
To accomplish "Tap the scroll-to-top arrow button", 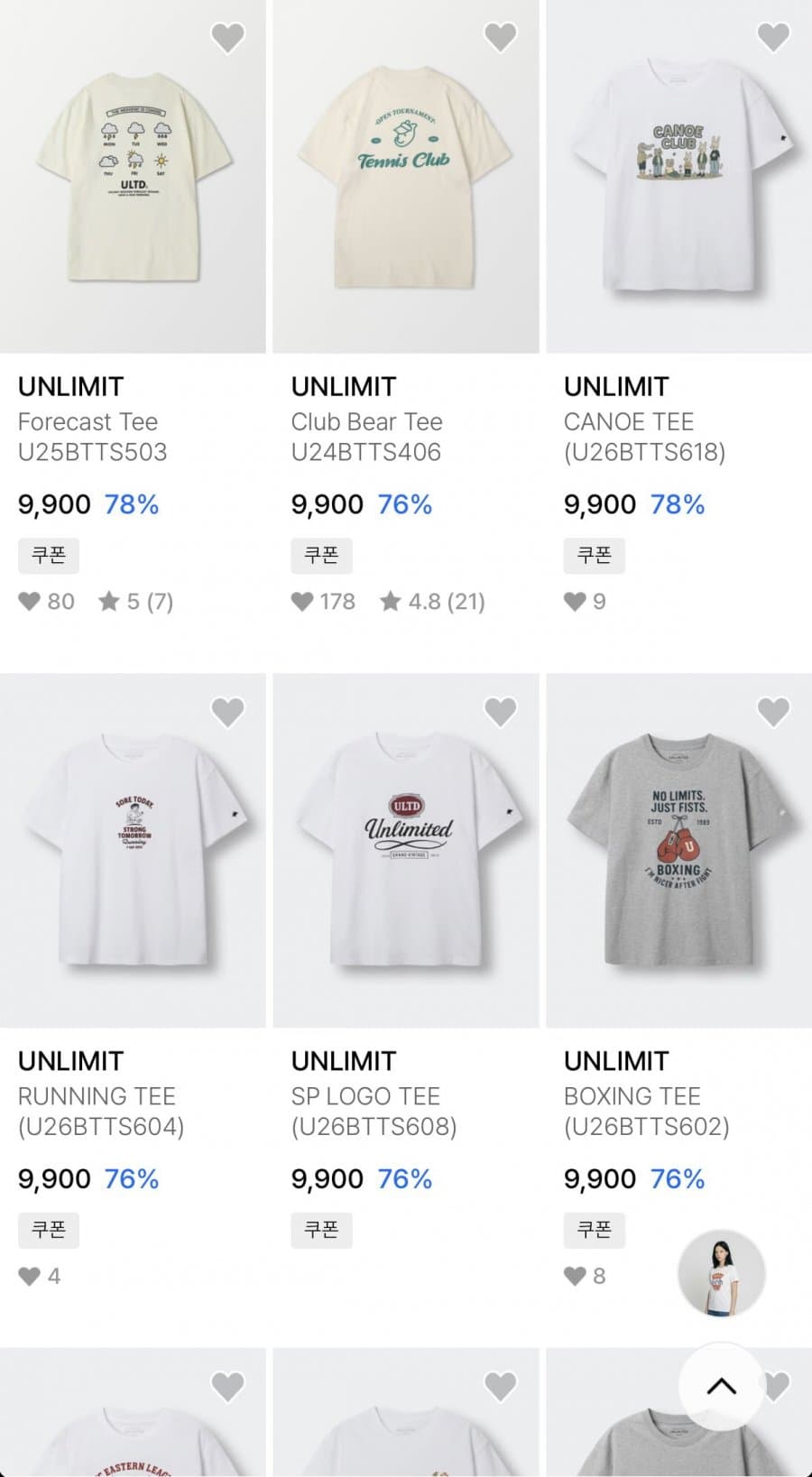I will (x=722, y=1386).
